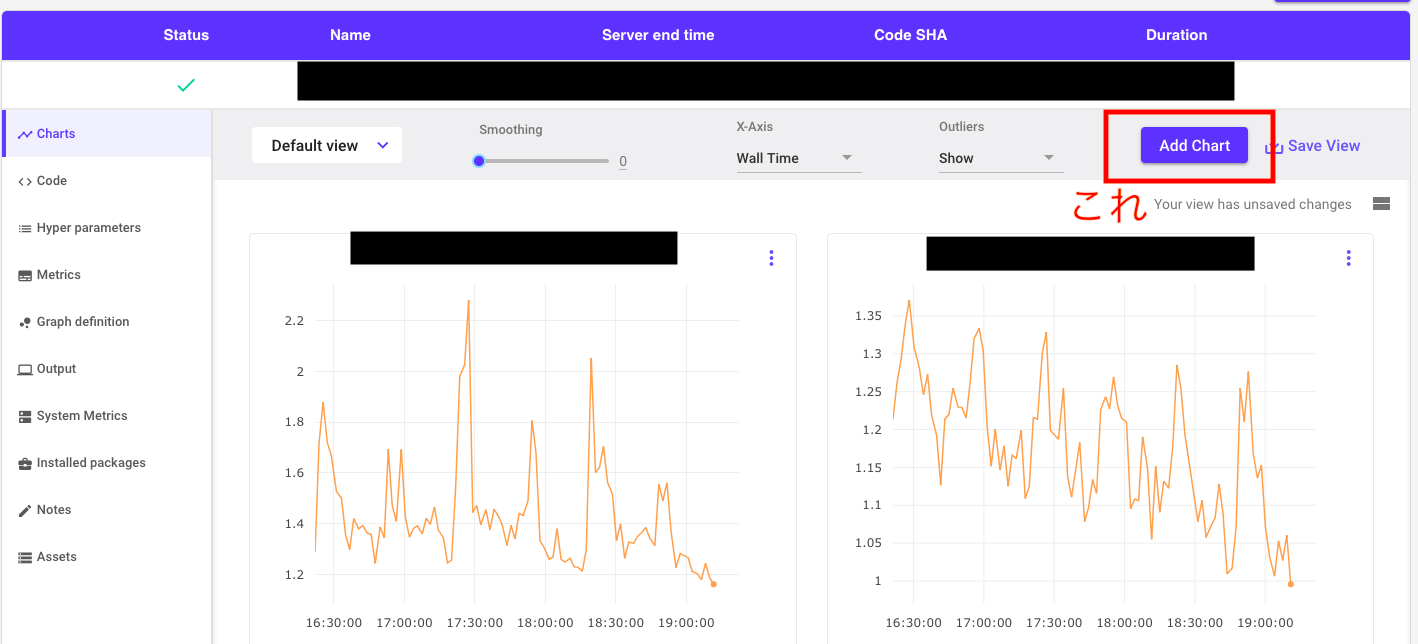Click the smoothing value number field
1418x644 pixels.
[623, 161]
